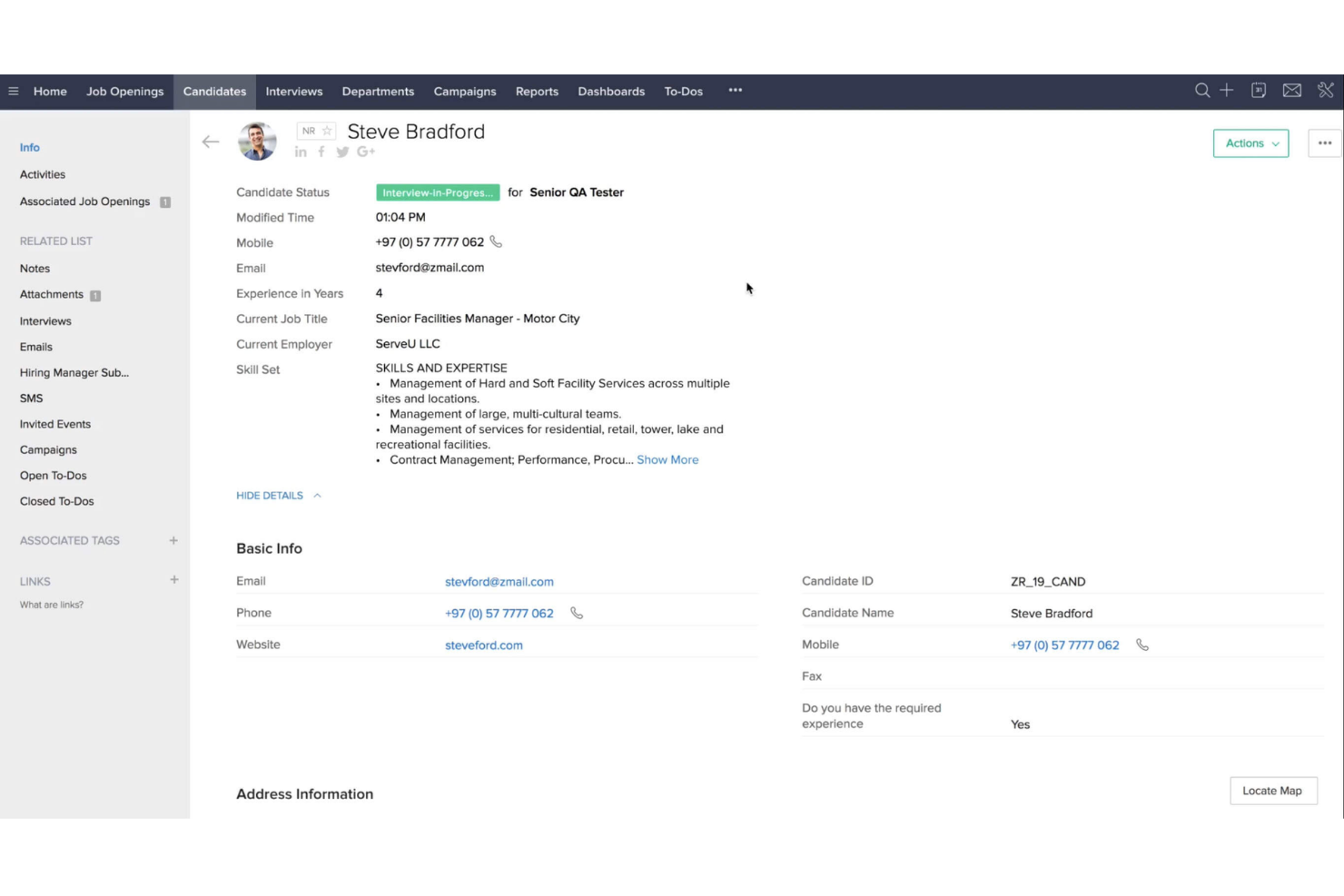Toggle the star rating beside the NR badge

(x=327, y=130)
